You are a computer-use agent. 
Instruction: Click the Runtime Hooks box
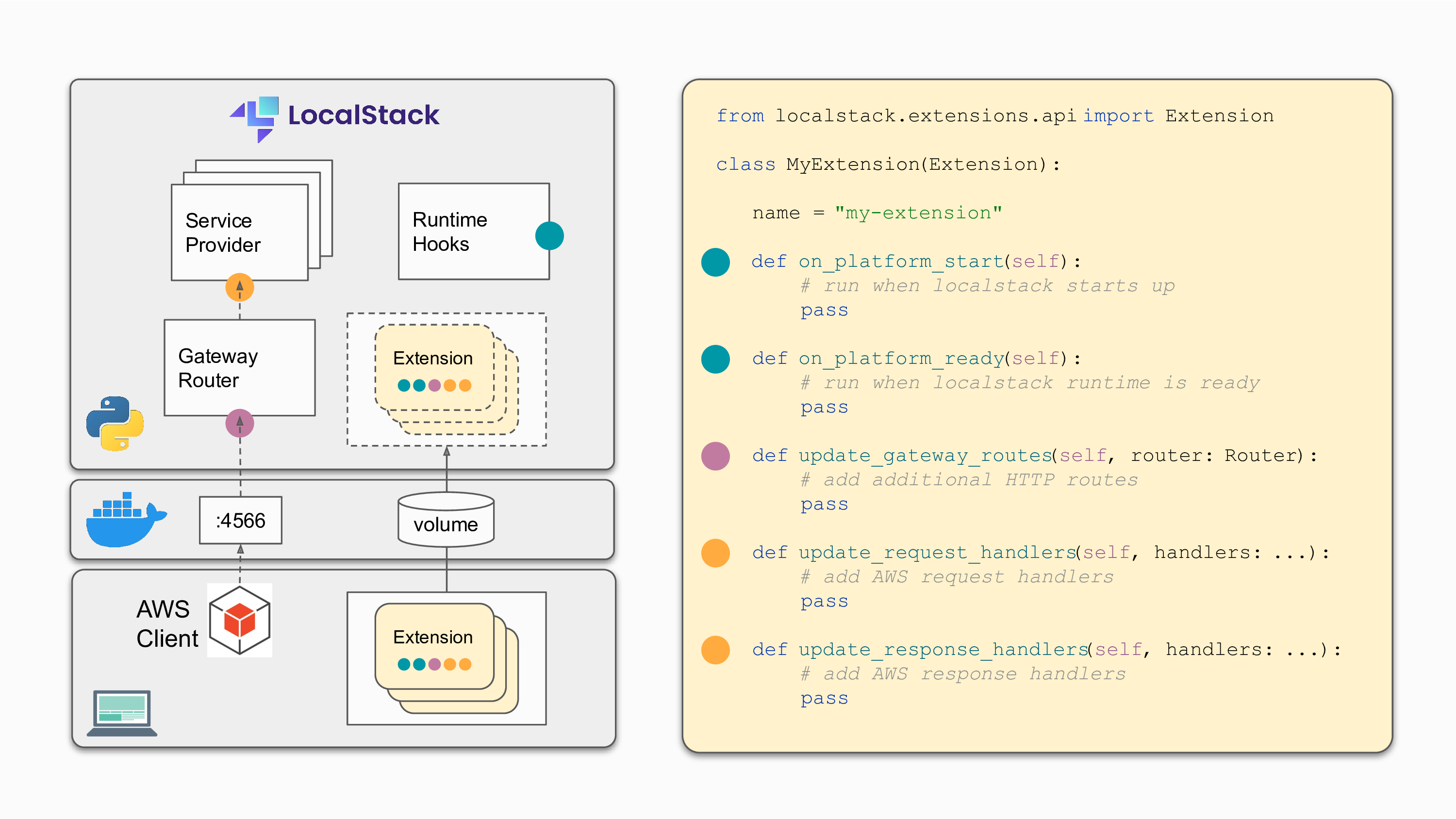coord(473,231)
